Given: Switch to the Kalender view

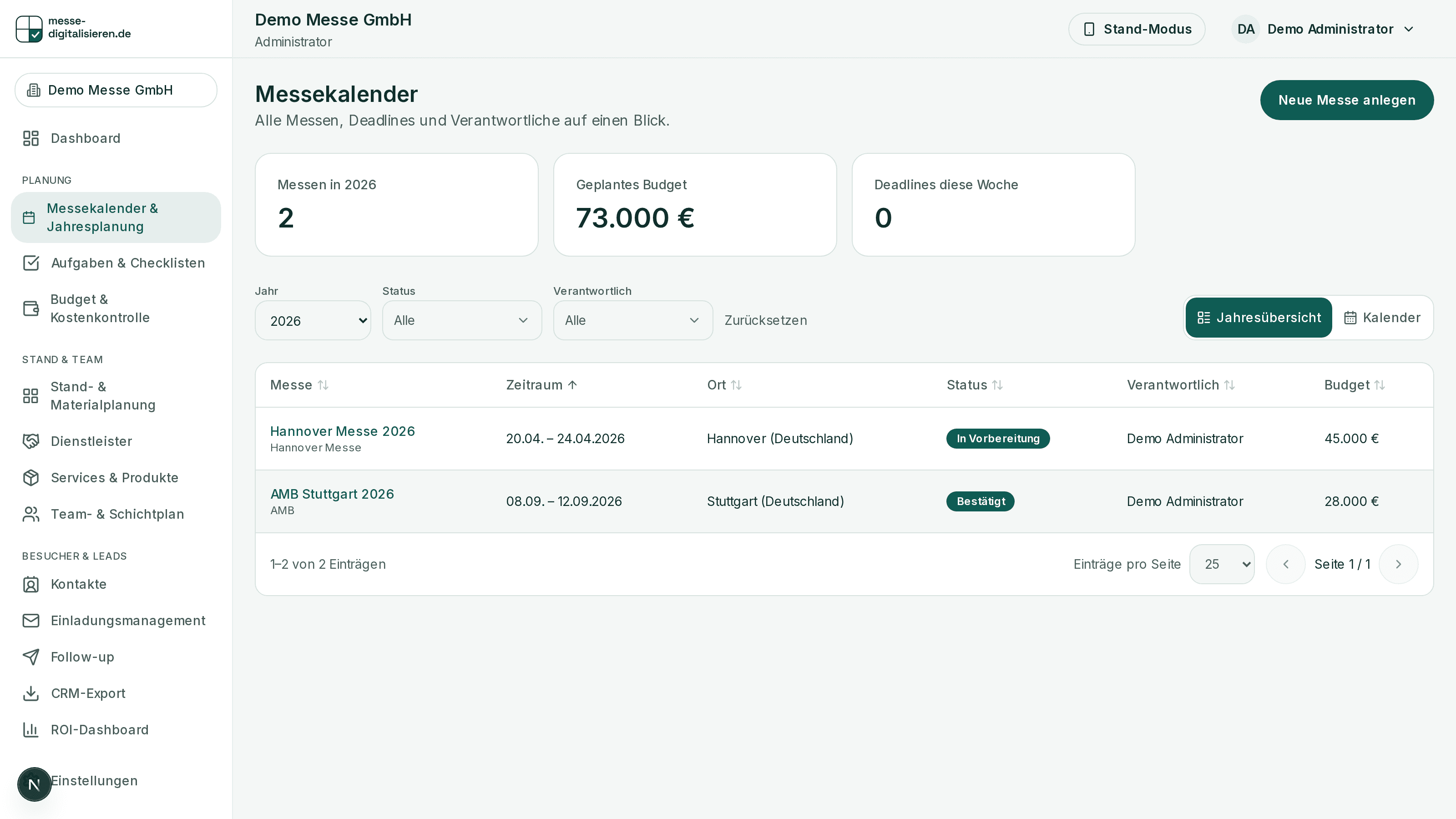Looking at the screenshot, I should pyautogui.click(x=1382, y=318).
